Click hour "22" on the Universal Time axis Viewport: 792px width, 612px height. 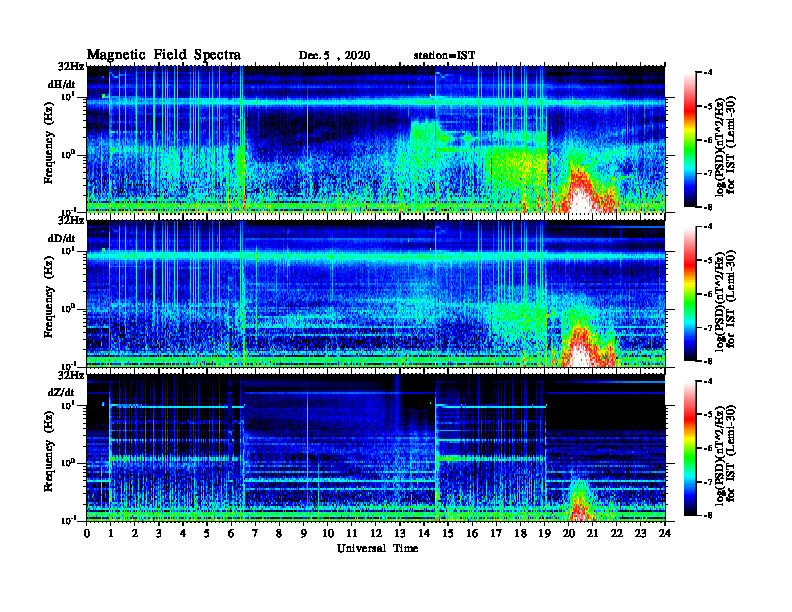pyautogui.click(x=617, y=534)
